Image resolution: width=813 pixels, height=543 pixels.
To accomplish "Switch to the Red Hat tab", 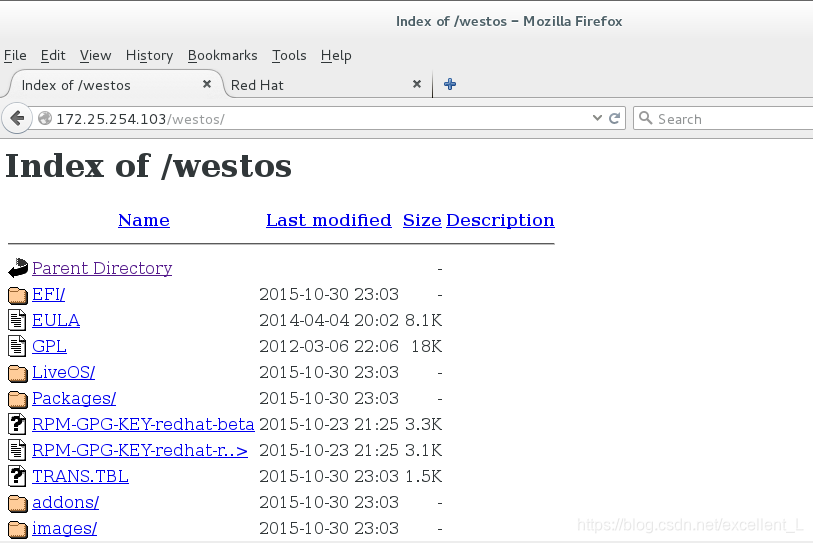I will click(327, 85).
